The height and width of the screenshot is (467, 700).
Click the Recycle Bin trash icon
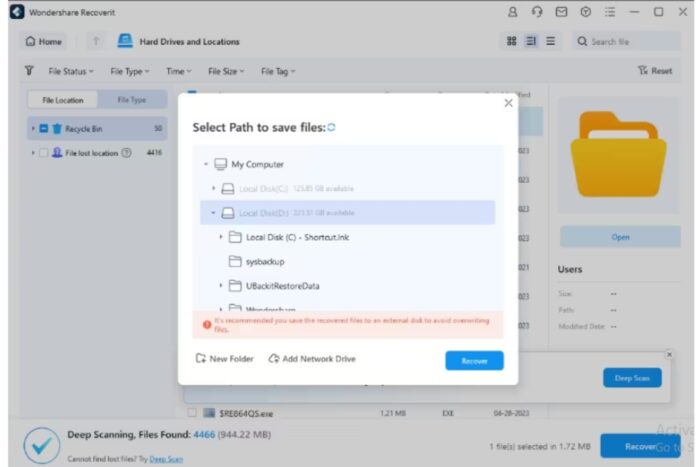pos(57,129)
